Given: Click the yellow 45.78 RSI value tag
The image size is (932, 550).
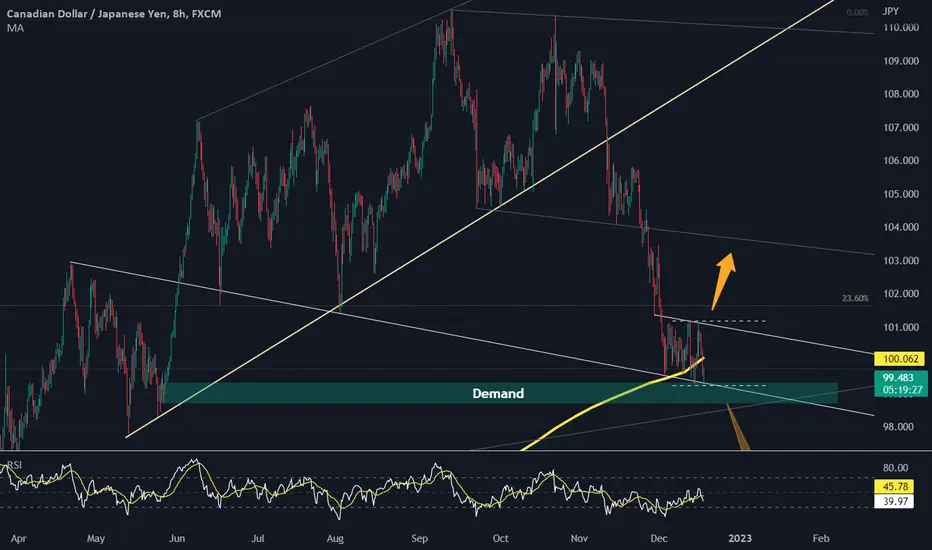Looking at the screenshot, I should 895,486.
